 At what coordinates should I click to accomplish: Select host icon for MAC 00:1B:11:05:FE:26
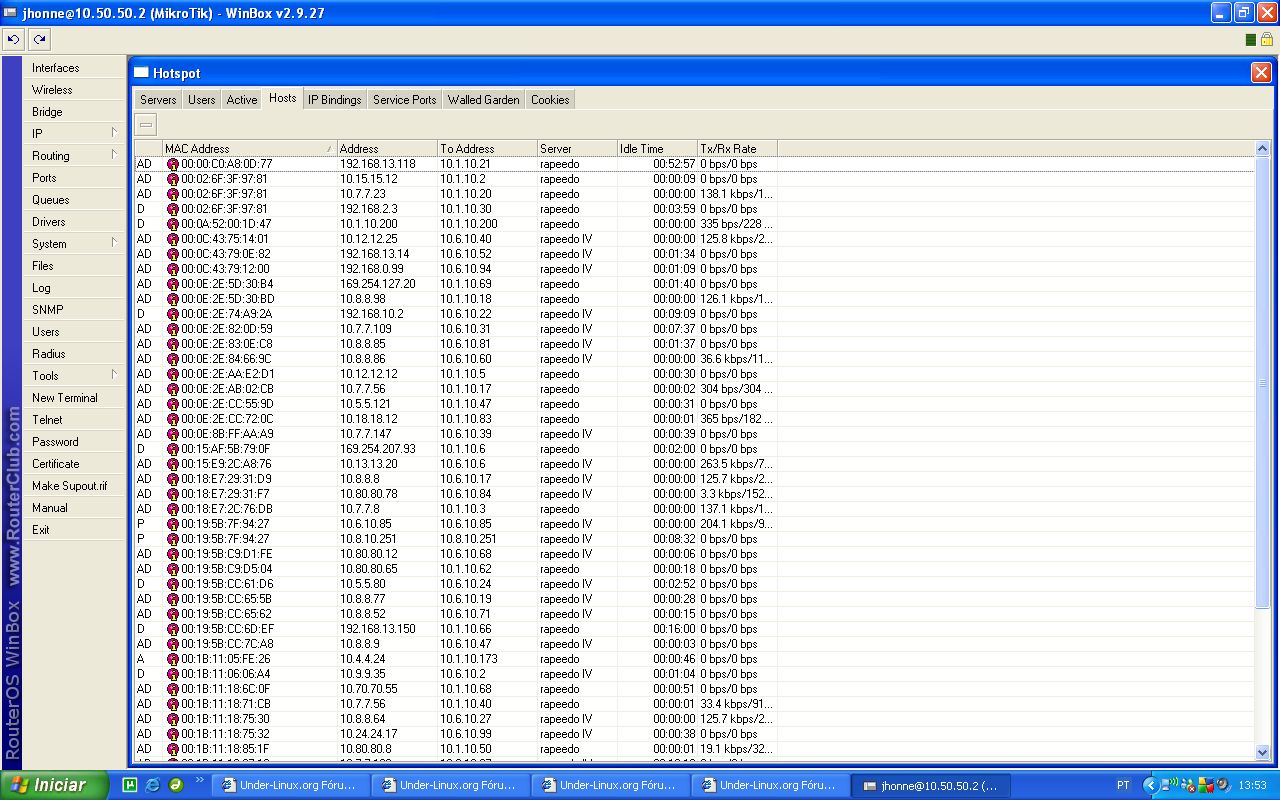pyautogui.click(x=173, y=659)
